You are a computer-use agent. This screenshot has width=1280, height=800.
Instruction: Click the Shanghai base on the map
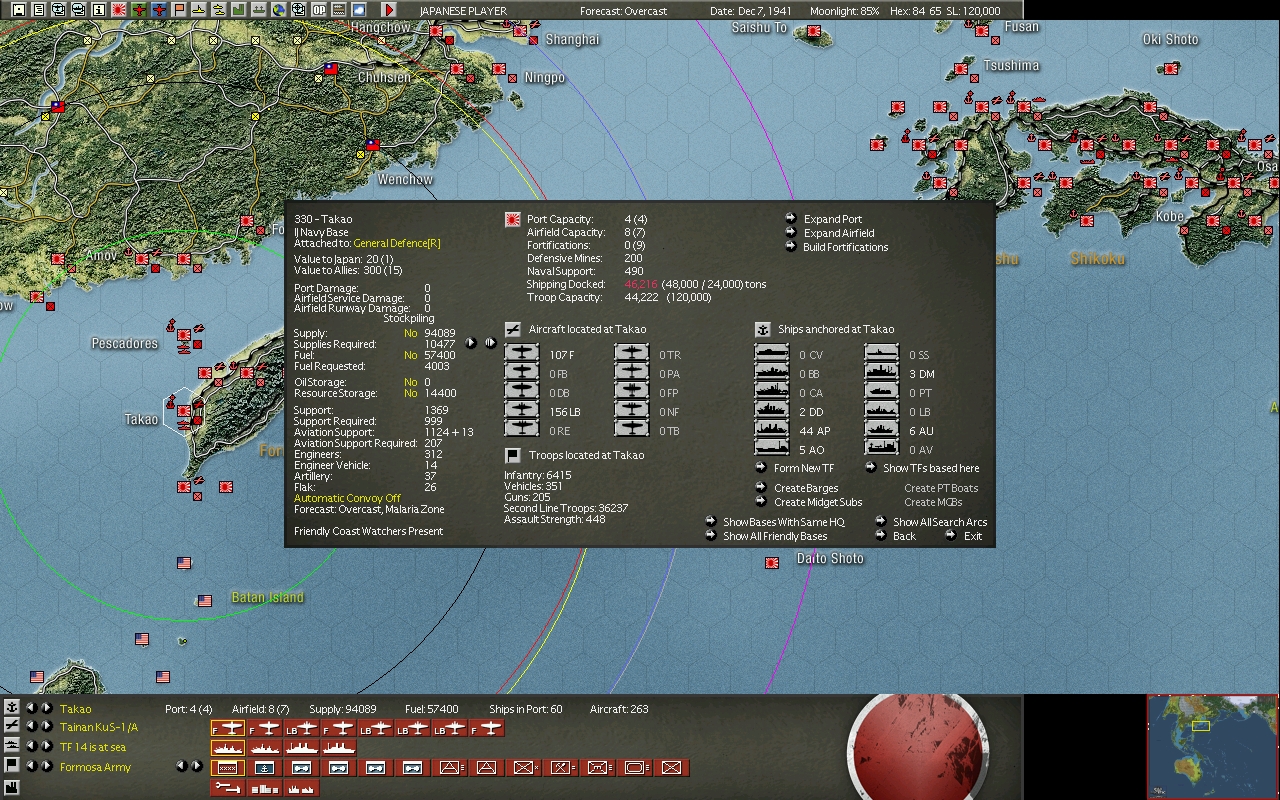click(520, 32)
